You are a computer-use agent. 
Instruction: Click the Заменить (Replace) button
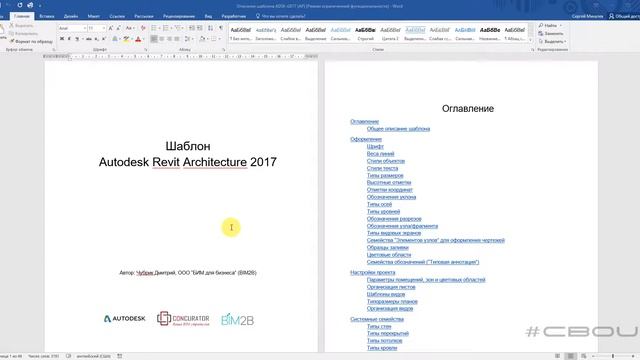pyautogui.click(x=551, y=33)
